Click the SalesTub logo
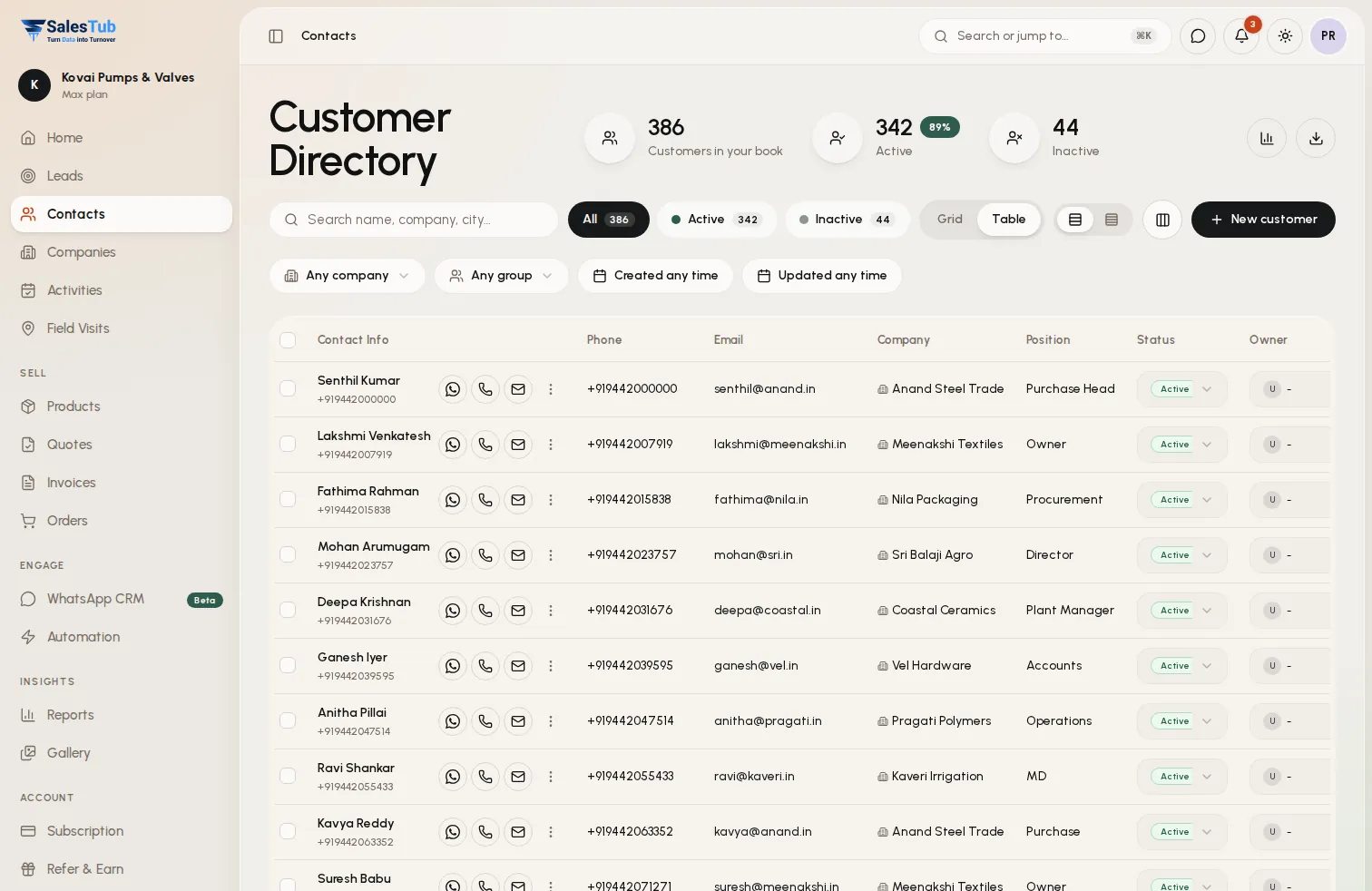The image size is (1372, 891). click(x=69, y=31)
